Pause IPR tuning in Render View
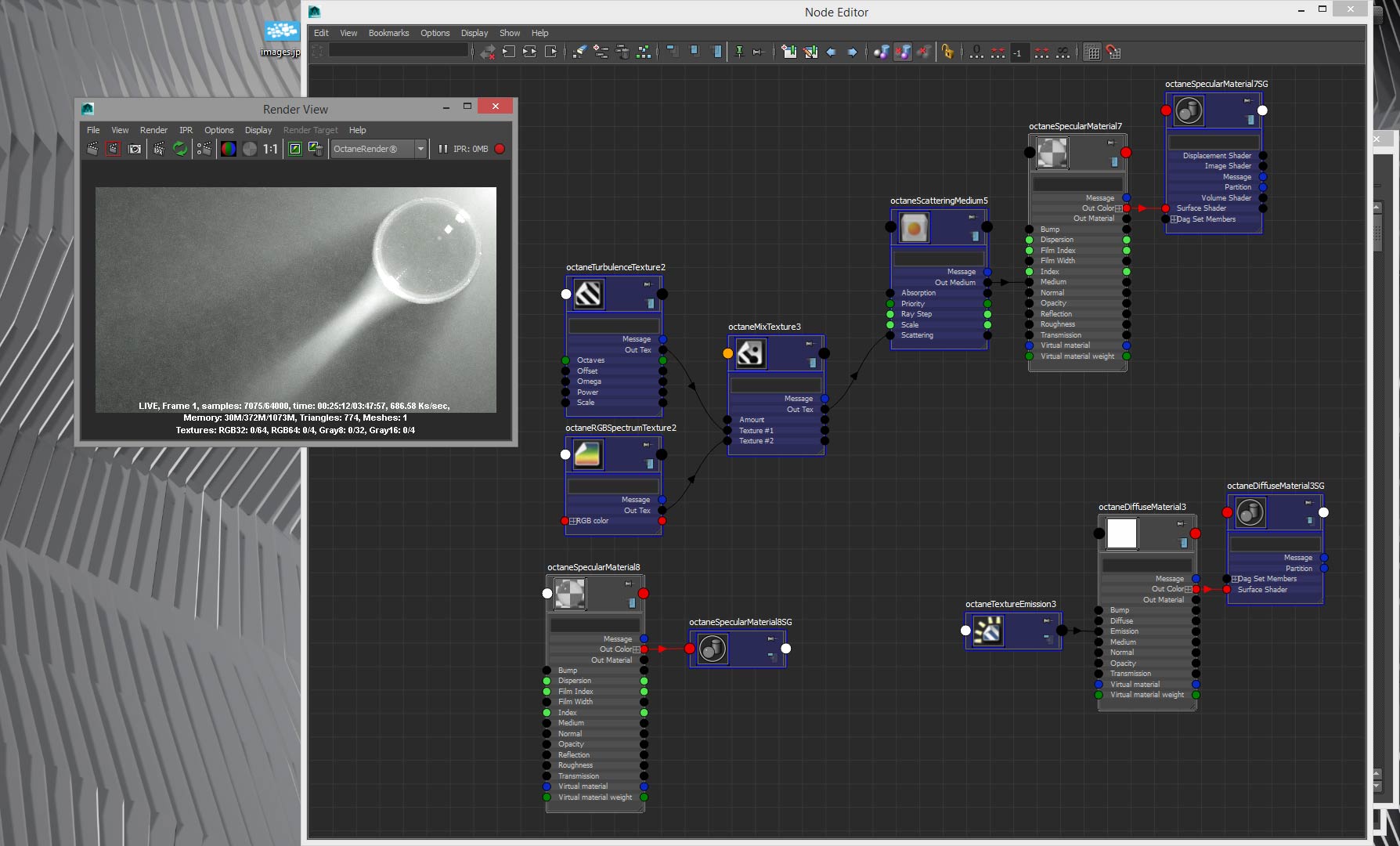This screenshot has width=1400, height=846. 443,149
